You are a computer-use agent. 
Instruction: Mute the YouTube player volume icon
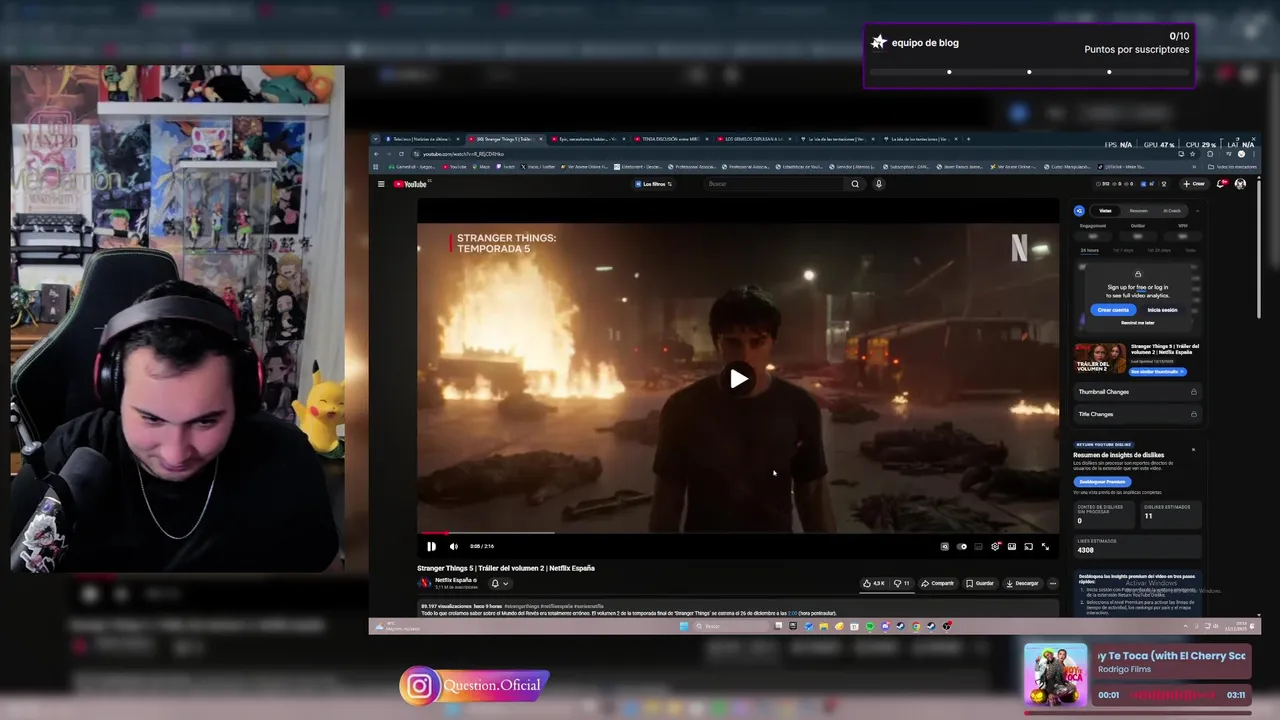point(453,547)
